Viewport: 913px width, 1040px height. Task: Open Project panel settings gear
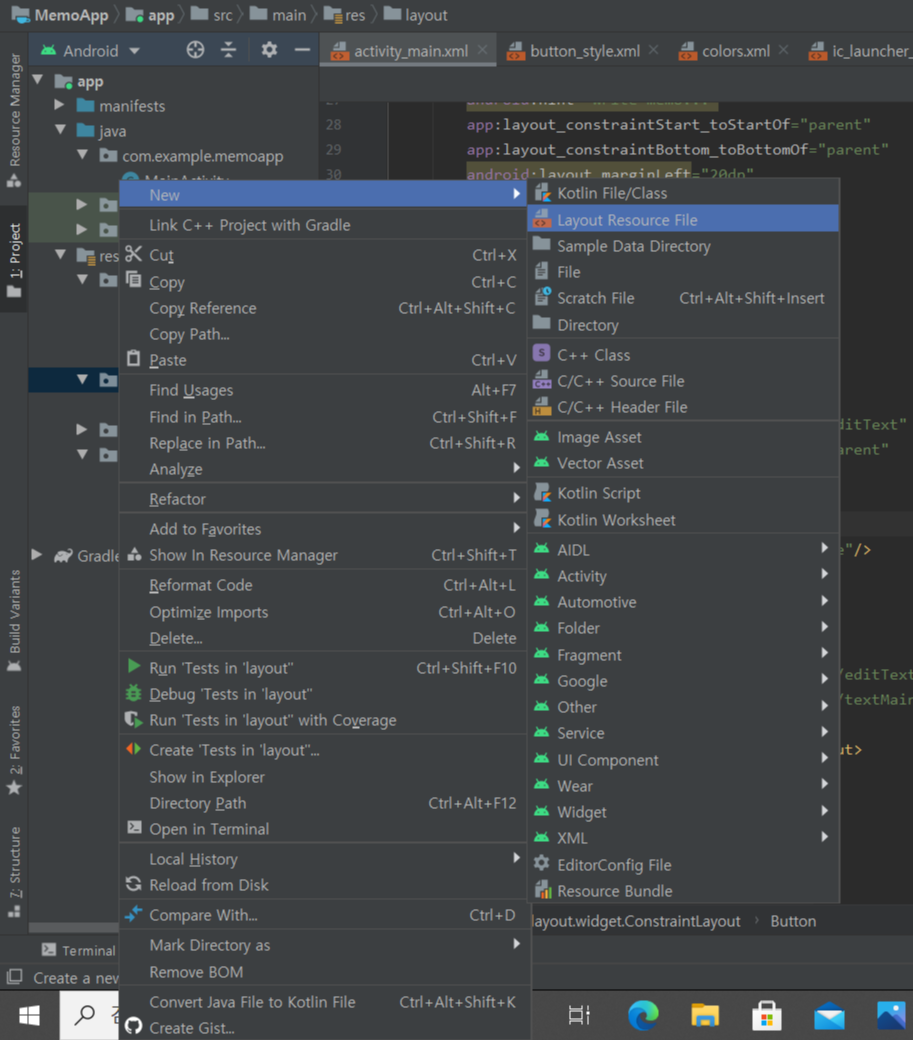(269, 50)
